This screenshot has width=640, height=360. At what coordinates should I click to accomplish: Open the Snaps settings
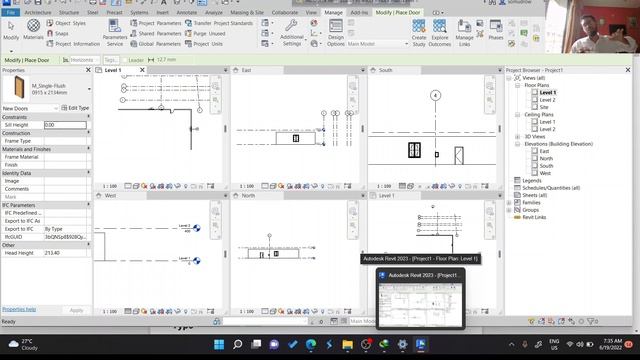click(57, 33)
